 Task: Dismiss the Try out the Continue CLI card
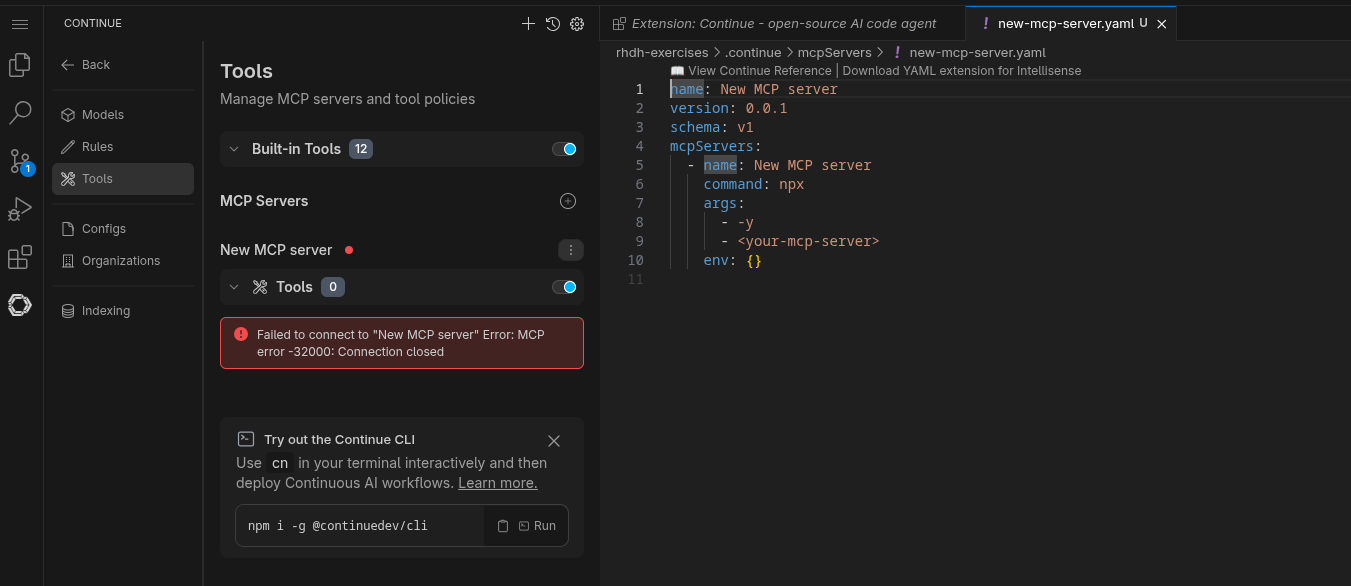pyautogui.click(x=554, y=441)
